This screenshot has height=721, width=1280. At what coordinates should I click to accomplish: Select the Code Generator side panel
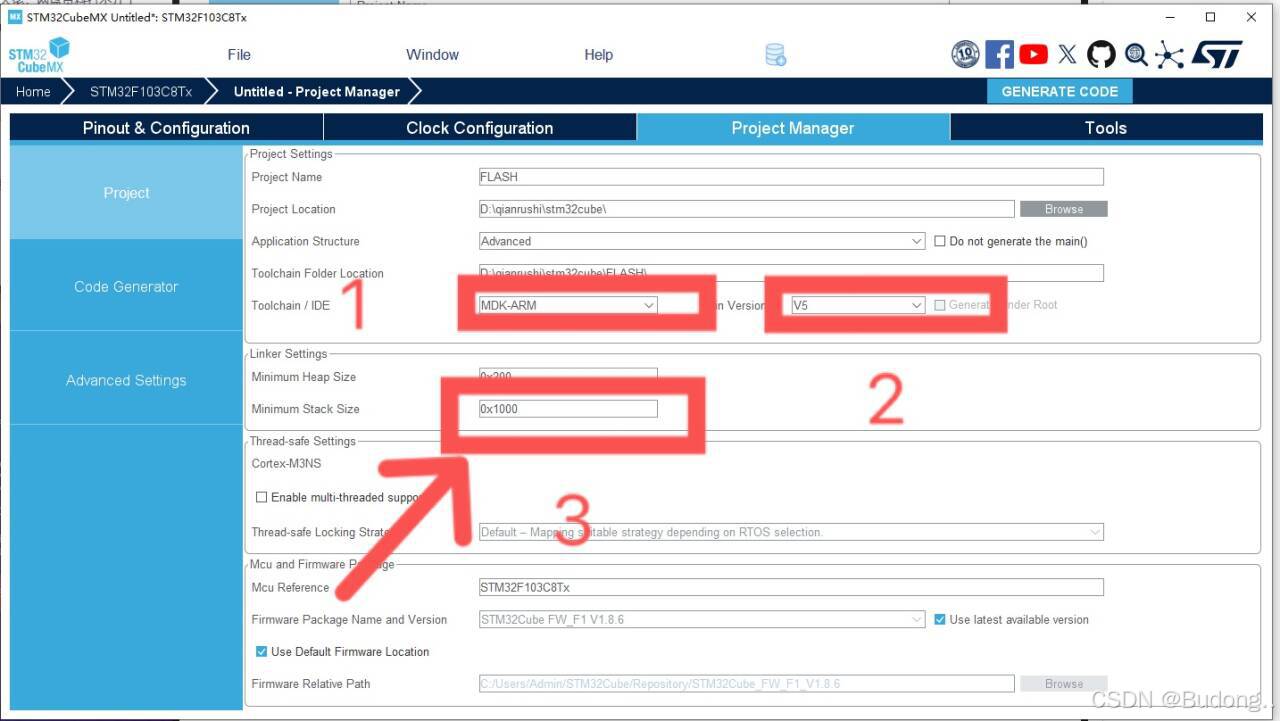tap(126, 287)
